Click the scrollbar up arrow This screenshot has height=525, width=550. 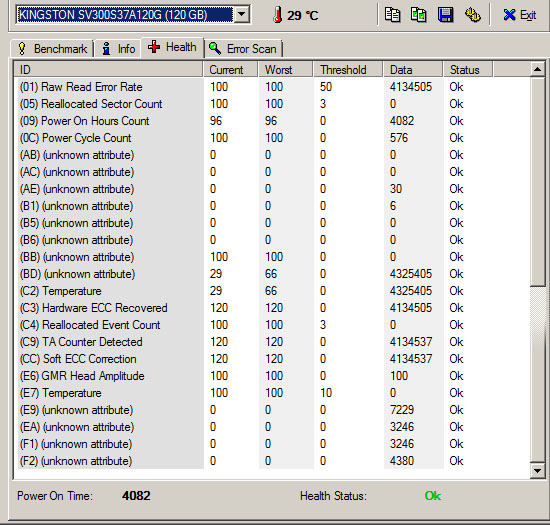click(537, 69)
